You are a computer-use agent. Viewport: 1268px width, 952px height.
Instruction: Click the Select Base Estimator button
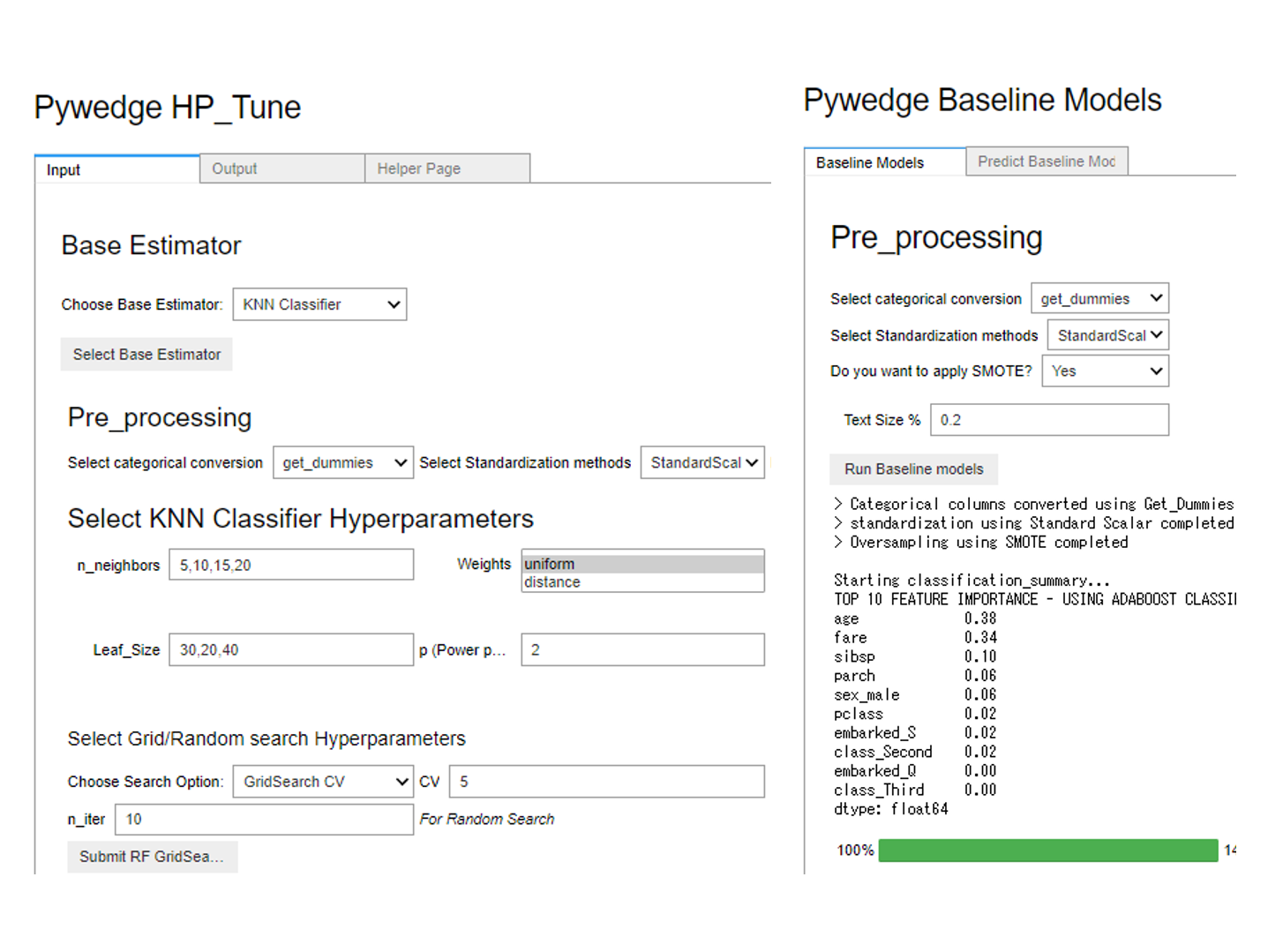(x=146, y=355)
